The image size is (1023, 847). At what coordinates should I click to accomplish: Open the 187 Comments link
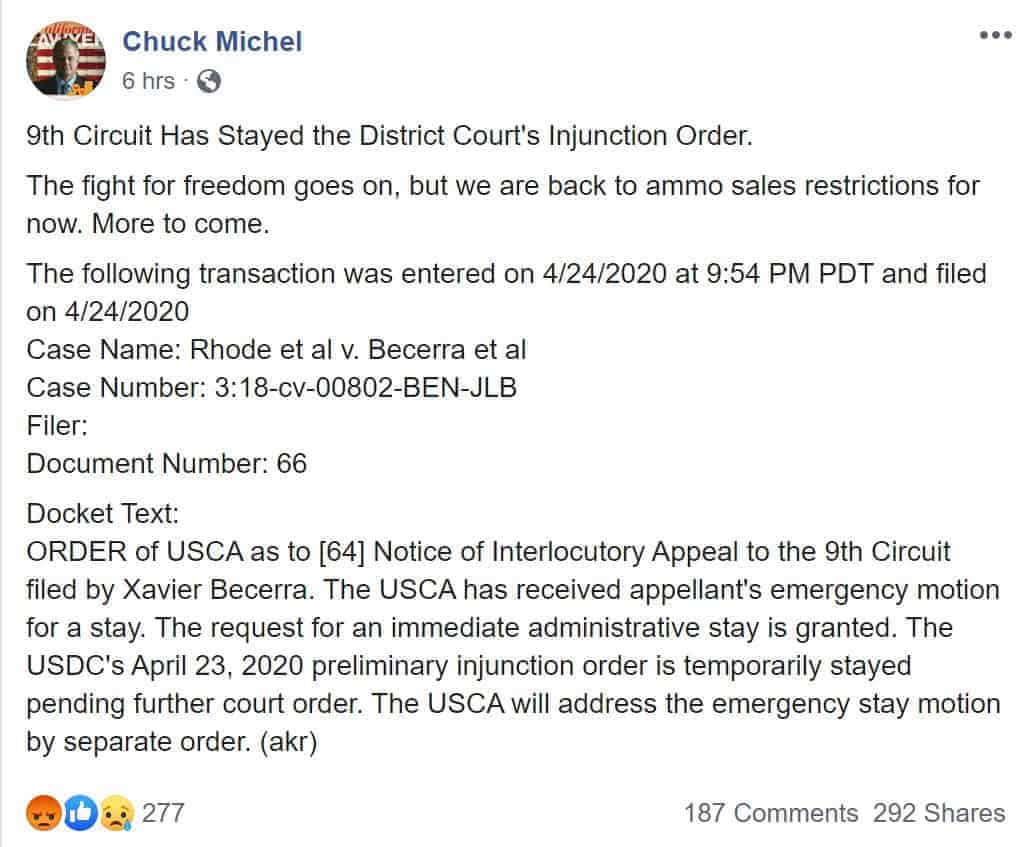pos(770,814)
